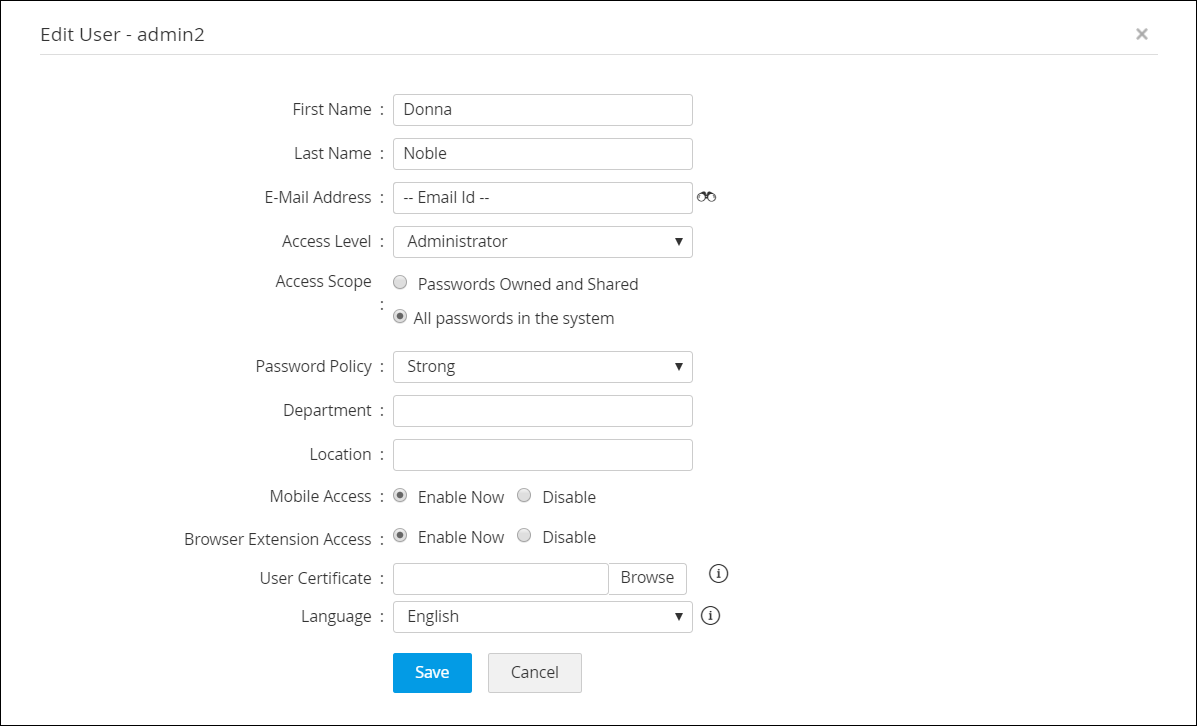
Task: Click into the Last Name field
Action: (542, 154)
